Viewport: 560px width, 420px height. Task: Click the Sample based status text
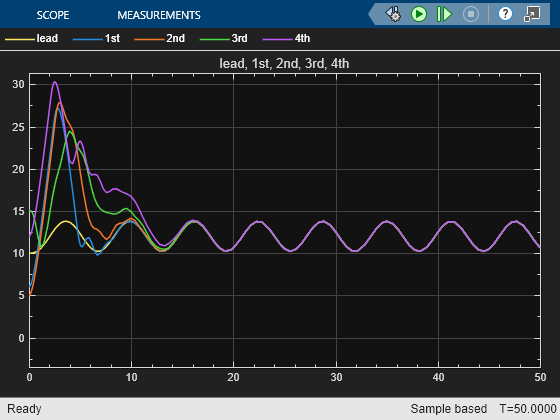coord(449,409)
